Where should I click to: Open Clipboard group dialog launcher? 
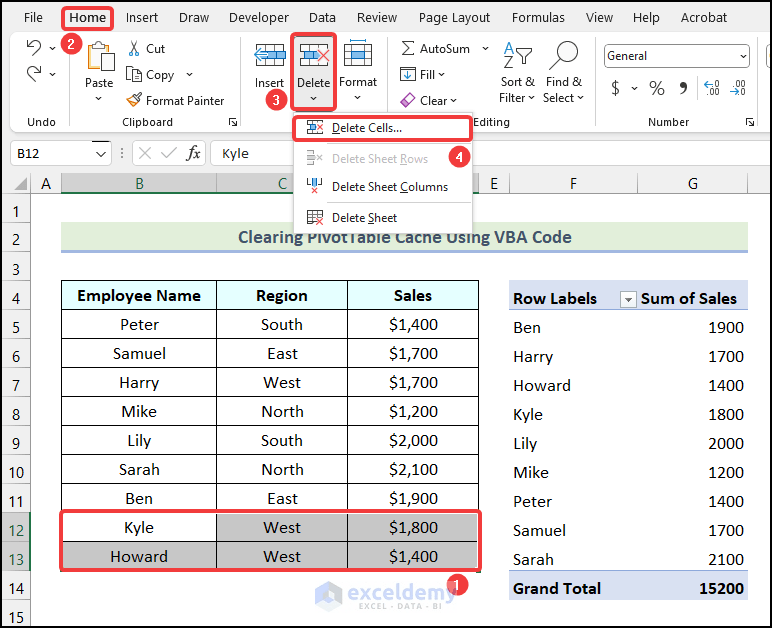coord(233,122)
